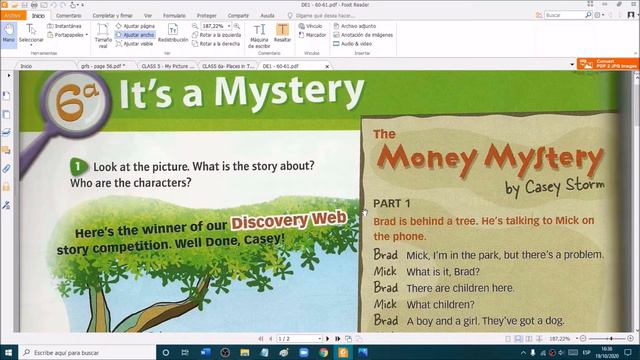This screenshot has width=640, height=360.
Task: Click the 'Dígame qué desea hacer' box
Action: coord(321,16)
